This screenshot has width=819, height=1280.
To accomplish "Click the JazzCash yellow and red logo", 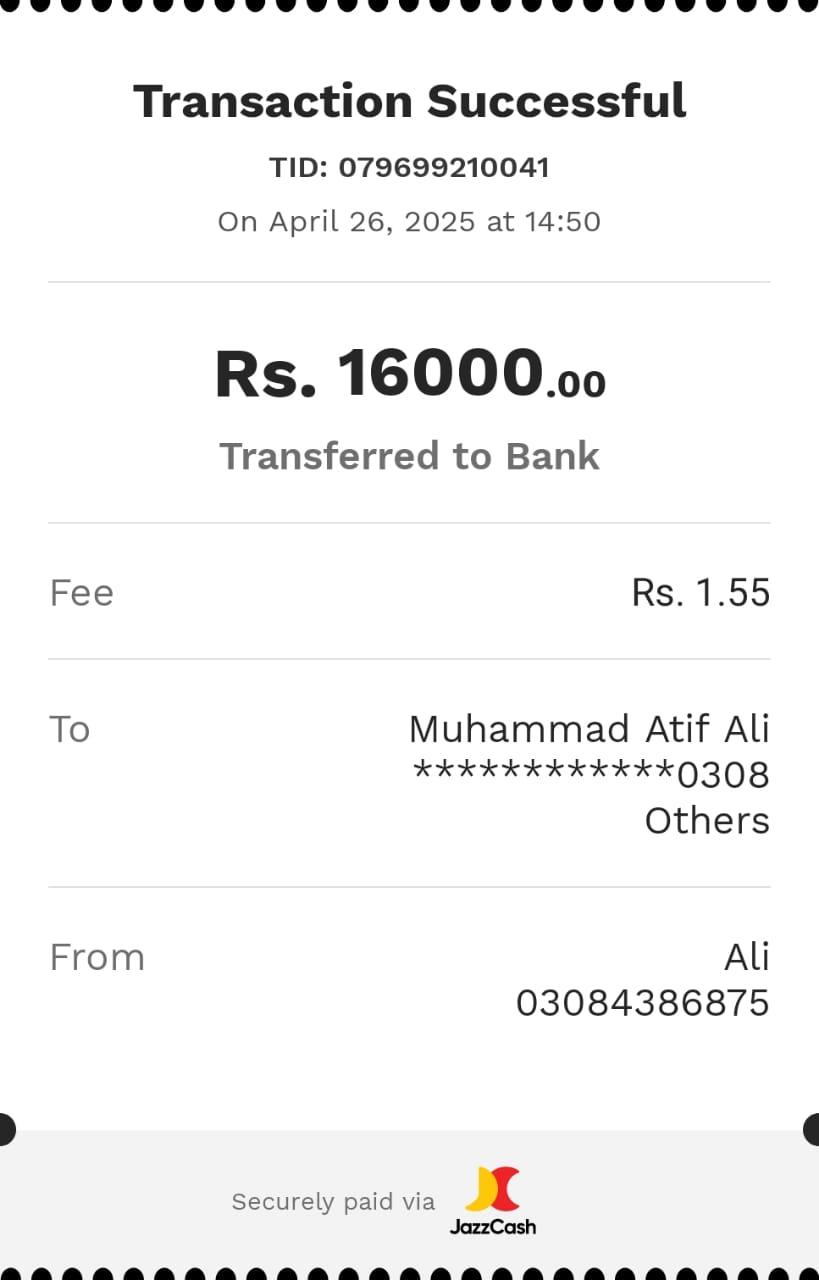I will (492, 1188).
